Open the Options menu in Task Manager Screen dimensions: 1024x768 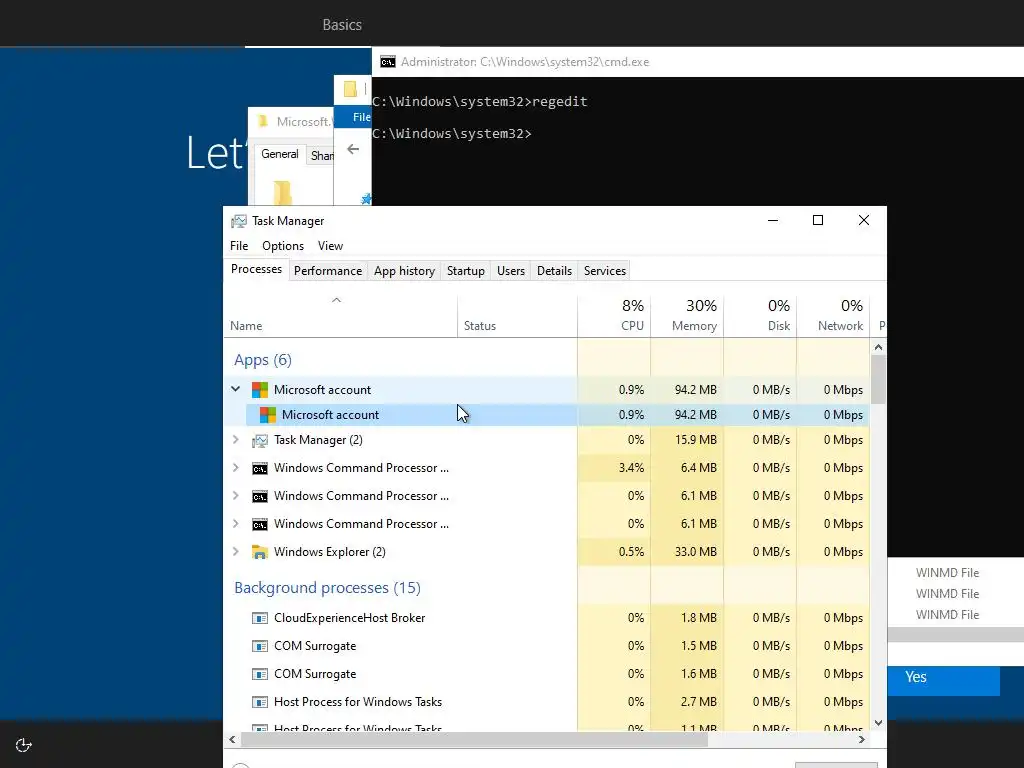tap(283, 246)
